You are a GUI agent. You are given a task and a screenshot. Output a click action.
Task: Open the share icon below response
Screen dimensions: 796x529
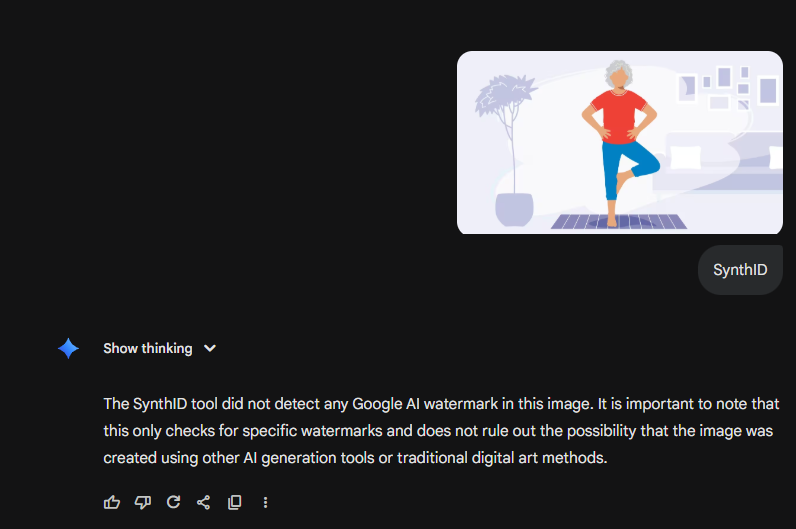pyautogui.click(x=203, y=502)
